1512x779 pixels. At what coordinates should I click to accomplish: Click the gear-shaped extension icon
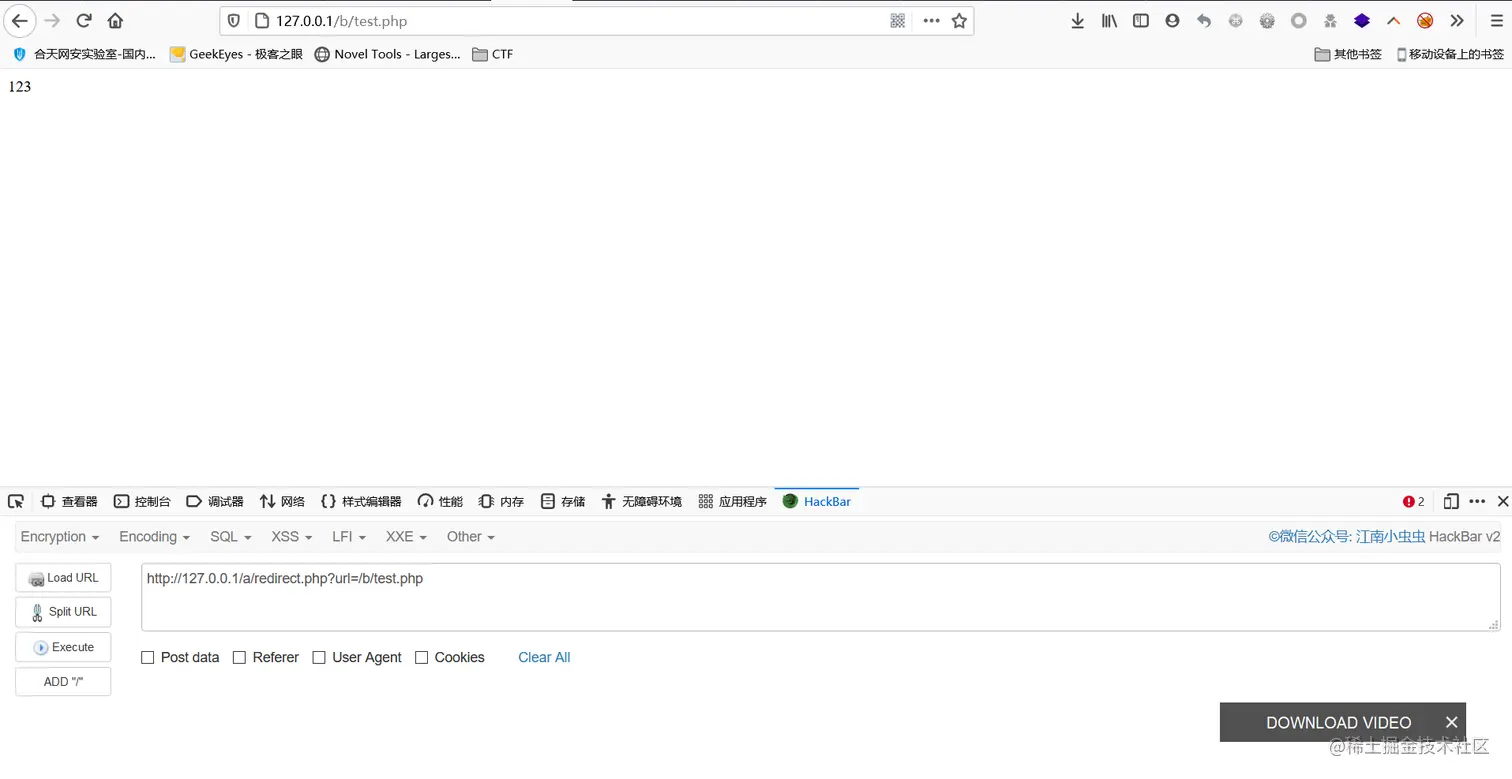click(1267, 20)
